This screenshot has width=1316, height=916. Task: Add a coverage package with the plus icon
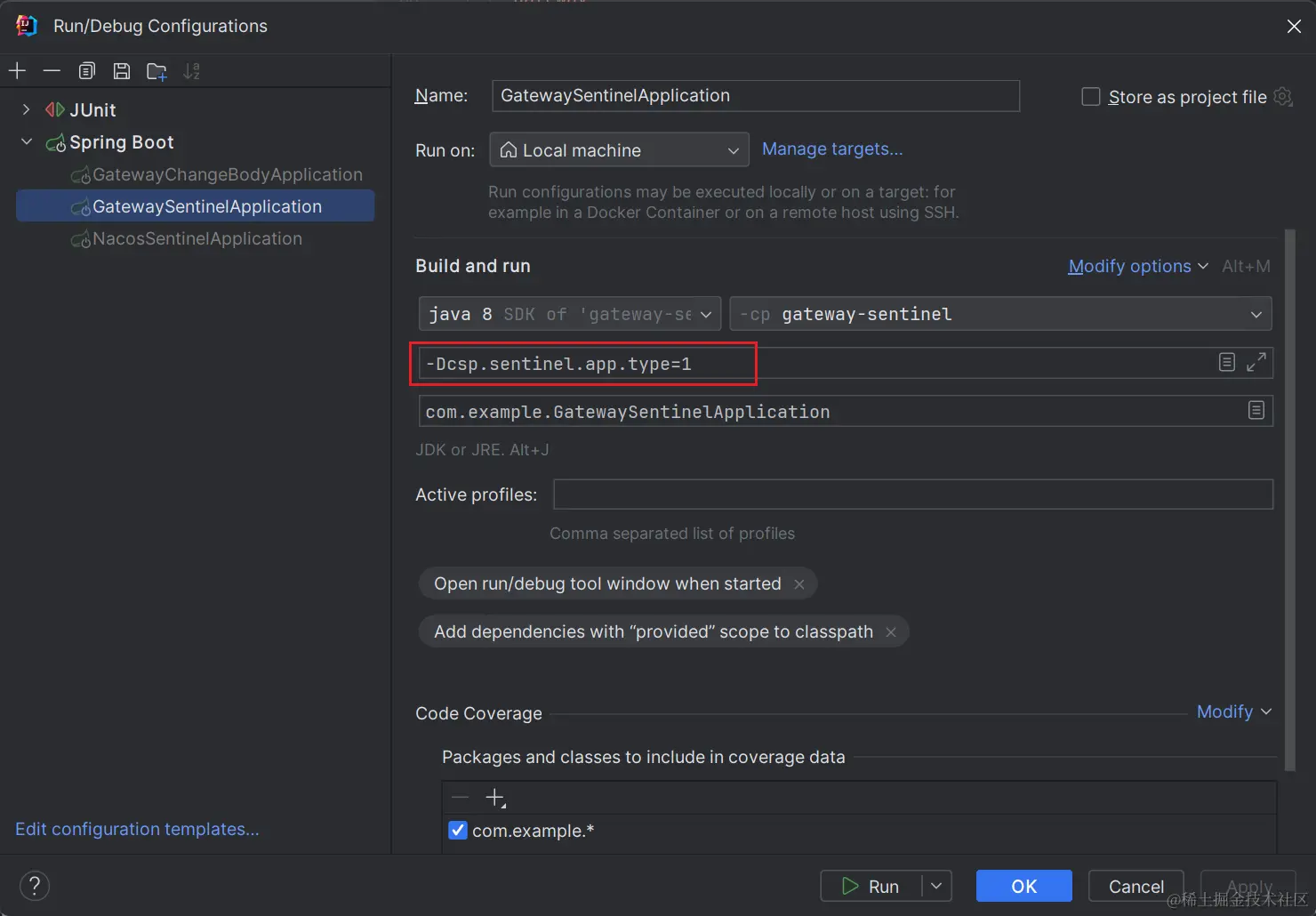point(495,798)
